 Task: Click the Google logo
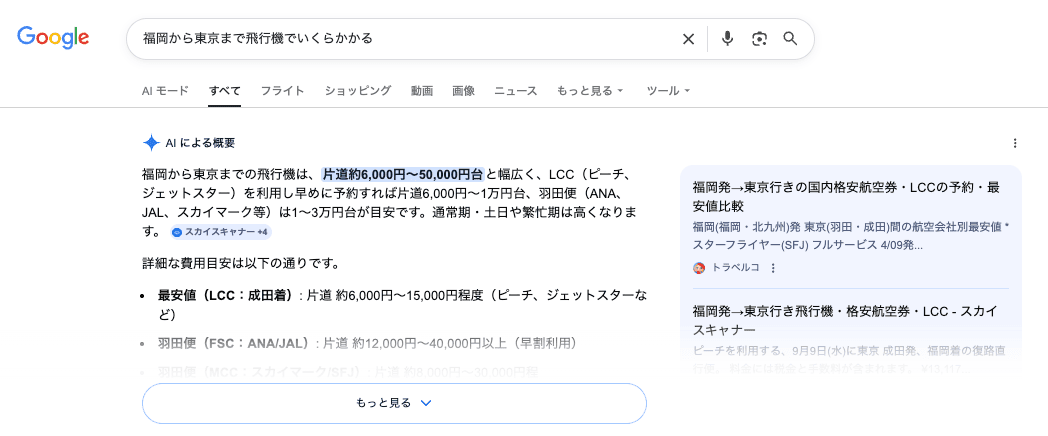point(53,38)
